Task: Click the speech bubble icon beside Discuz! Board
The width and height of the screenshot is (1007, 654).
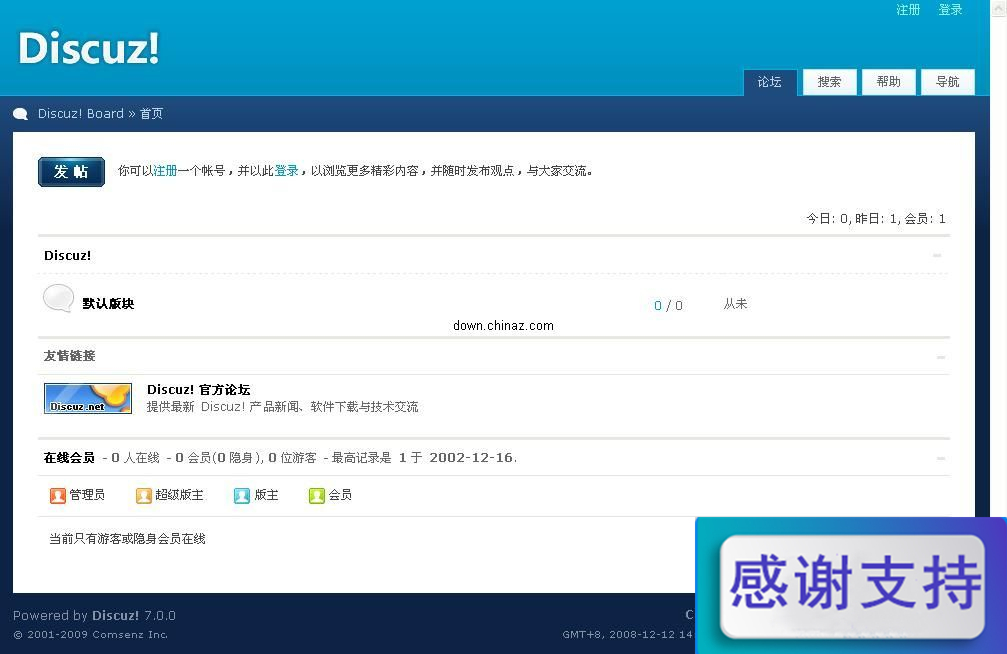Action: click(x=21, y=114)
